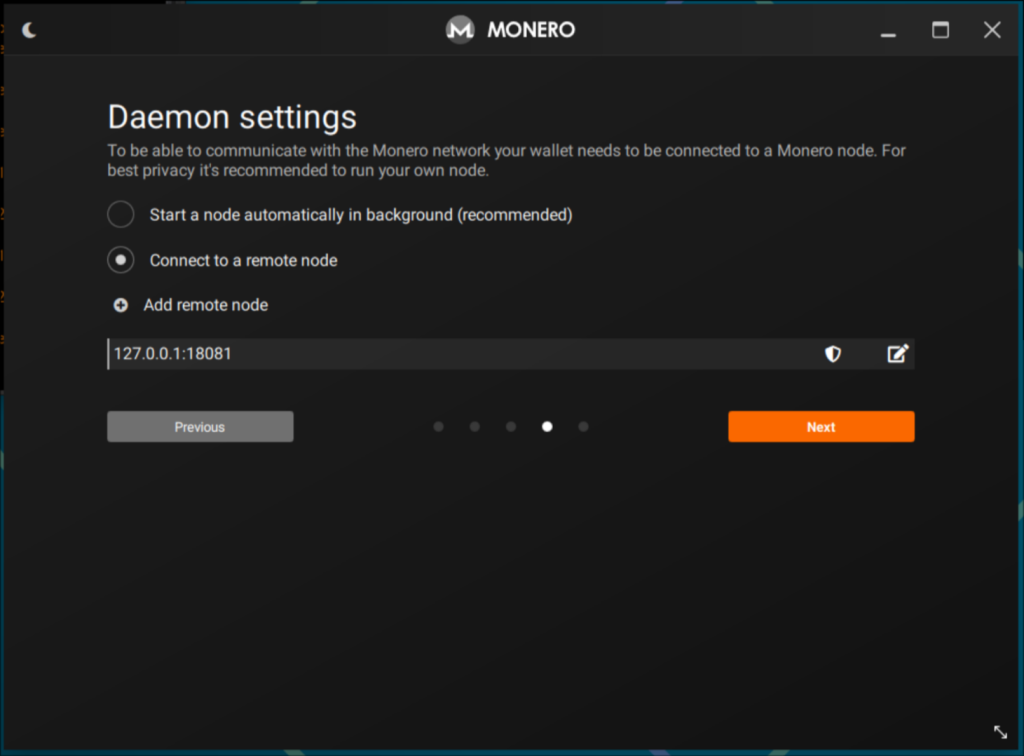Open the edit pencil icon for the remote node
1024x756 pixels.
pyautogui.click(x=897, y=353)
